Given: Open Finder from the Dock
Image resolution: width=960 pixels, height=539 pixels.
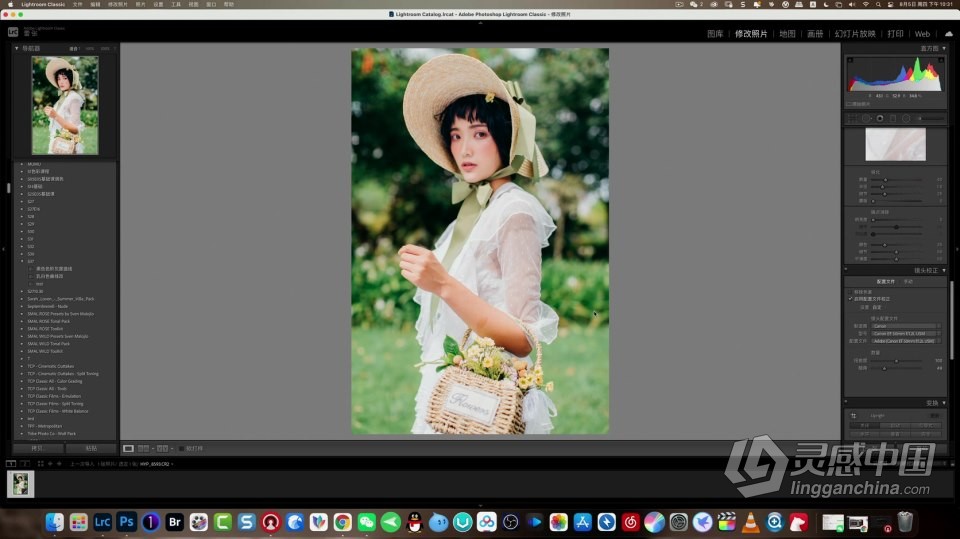Looking at the screenshot, I should point(54,522).
